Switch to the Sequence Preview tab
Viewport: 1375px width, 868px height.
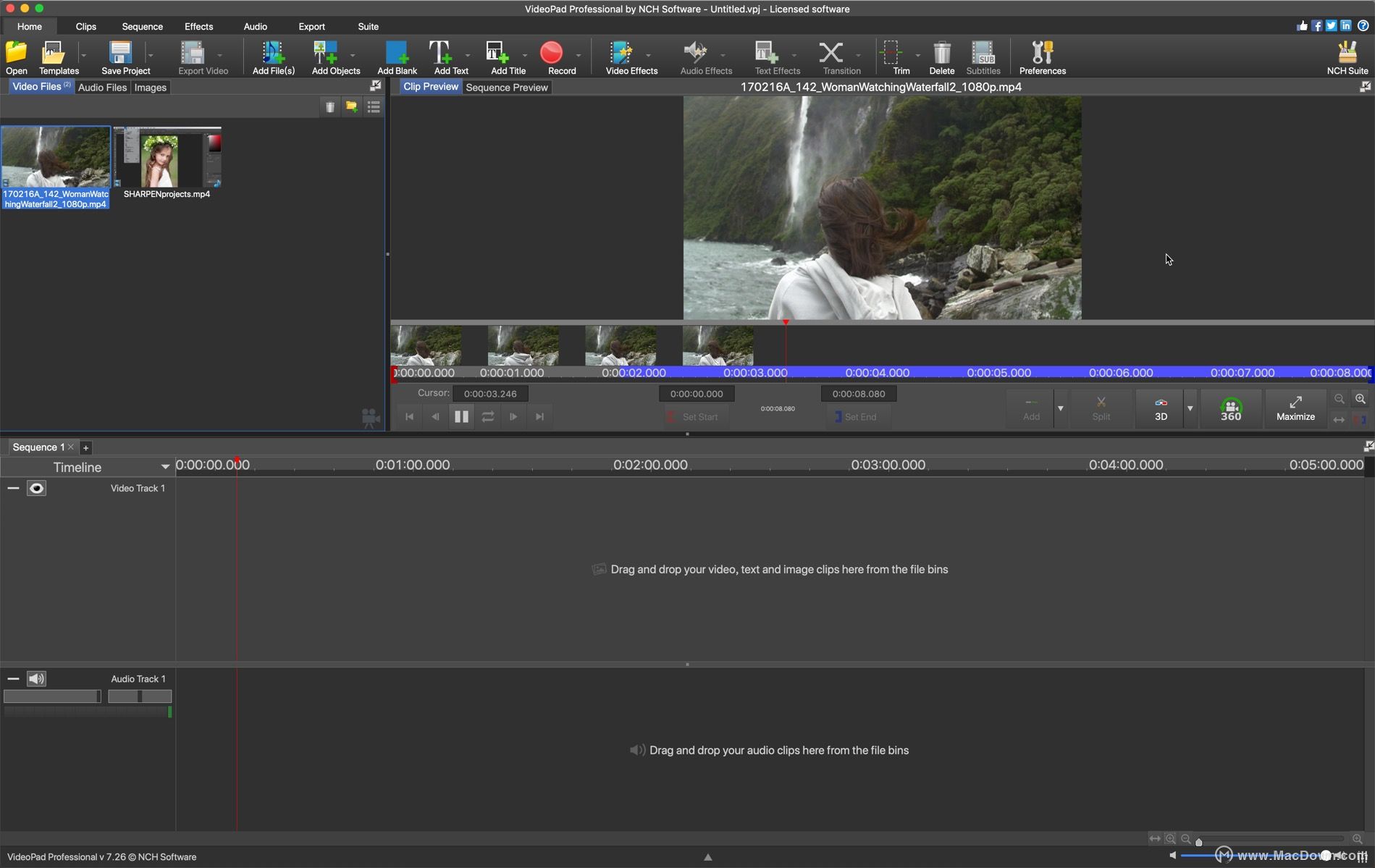(506, 87)
